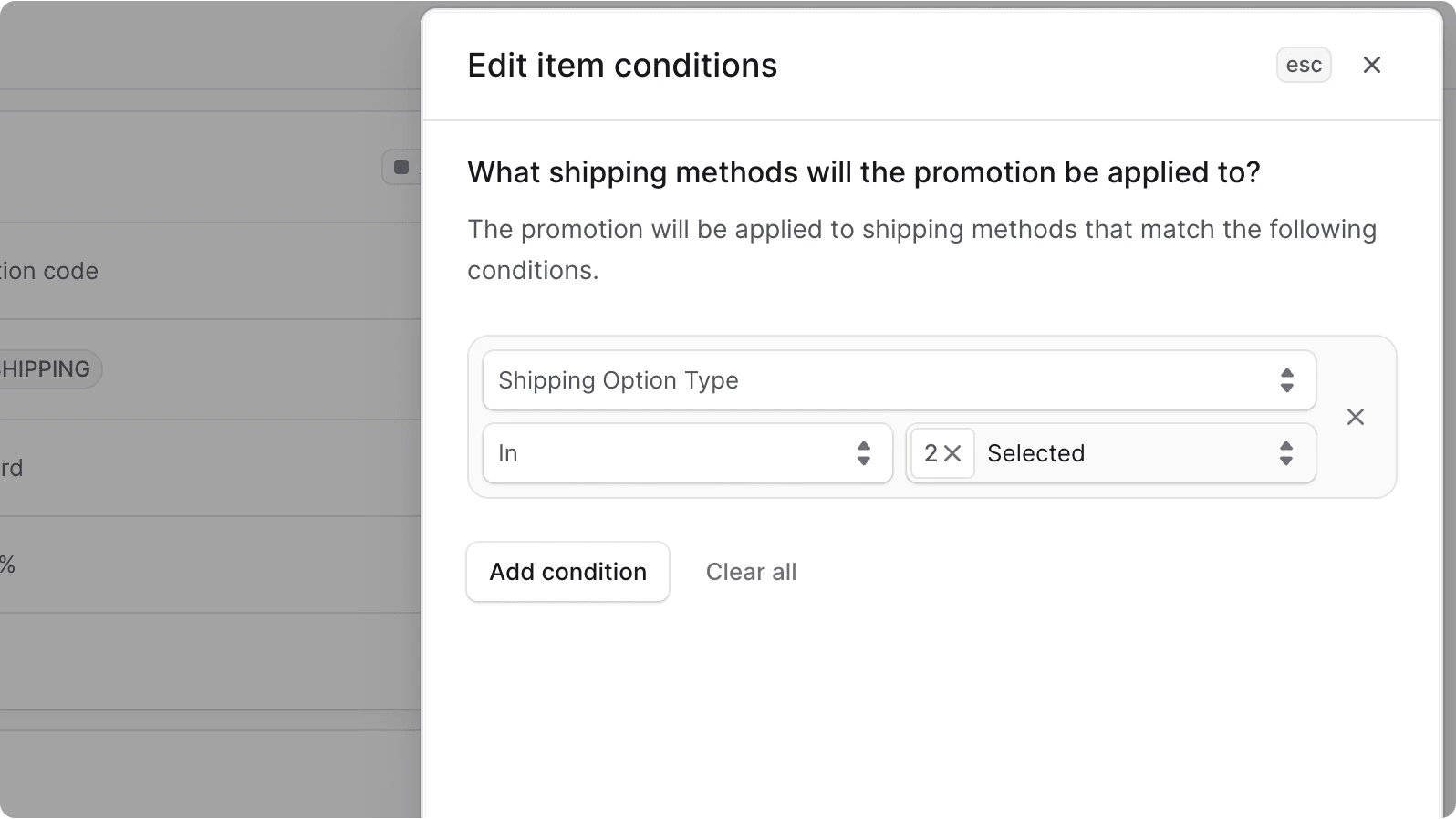Click the promotion description paragraph text
The image size is (1456, 819).
click(x=921, y=249)
